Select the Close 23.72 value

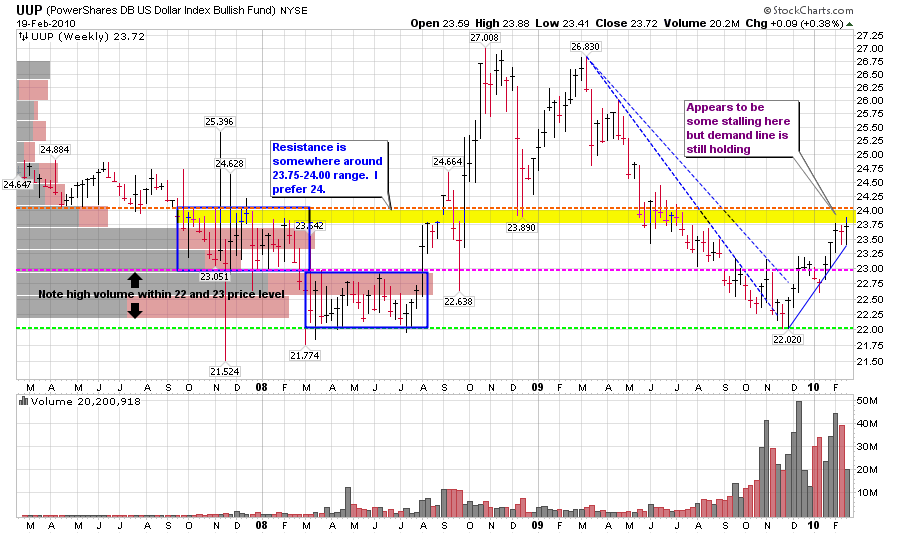click(x=626, y=24)
